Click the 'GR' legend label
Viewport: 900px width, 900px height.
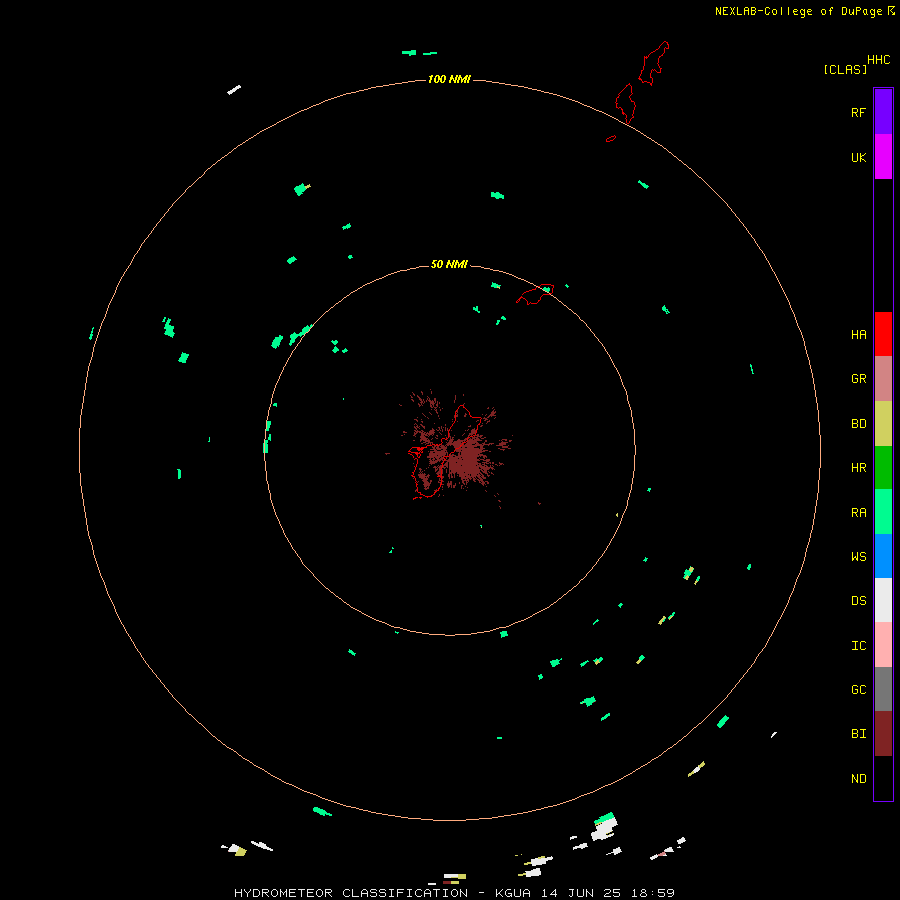coord(858,379)
